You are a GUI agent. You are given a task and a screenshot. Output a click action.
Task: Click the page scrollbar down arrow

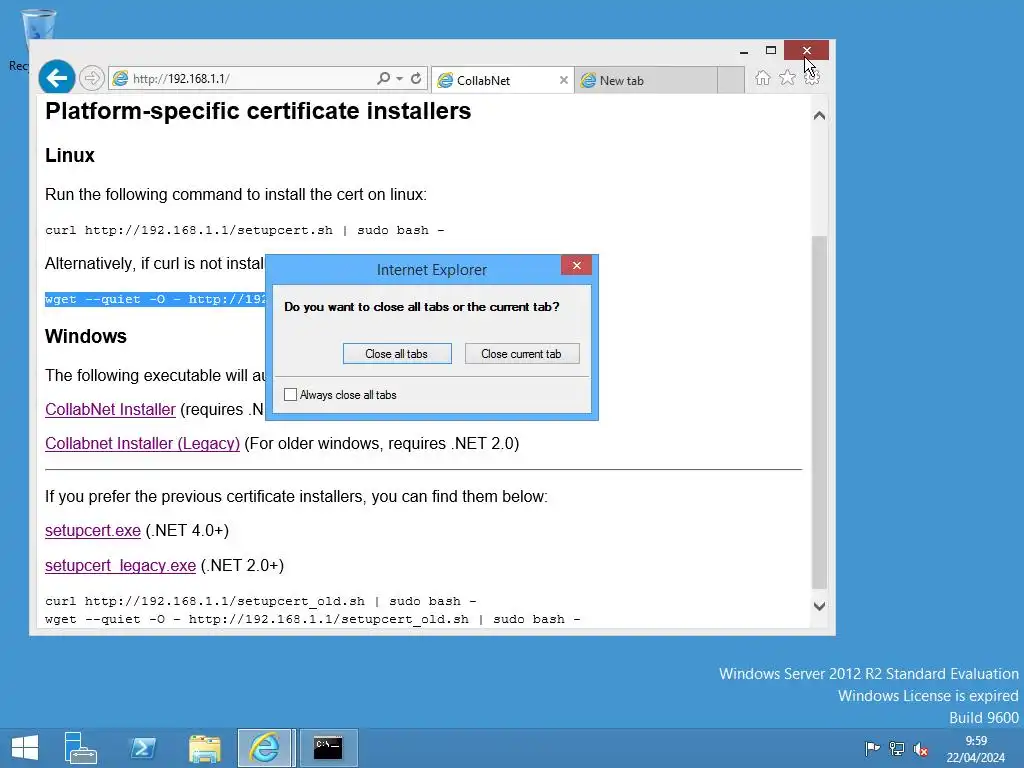pyautogui.click(x=820, y=606)
